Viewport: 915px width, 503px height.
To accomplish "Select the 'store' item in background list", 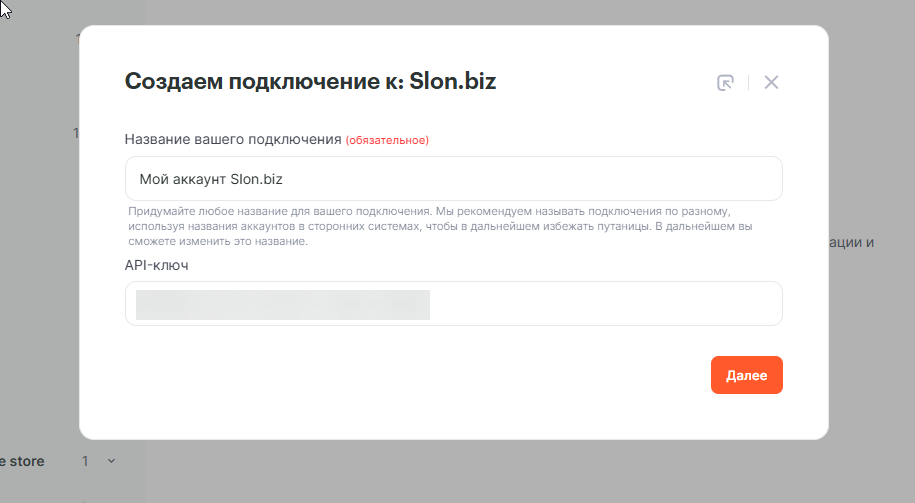I will click(x=24, y=461).
